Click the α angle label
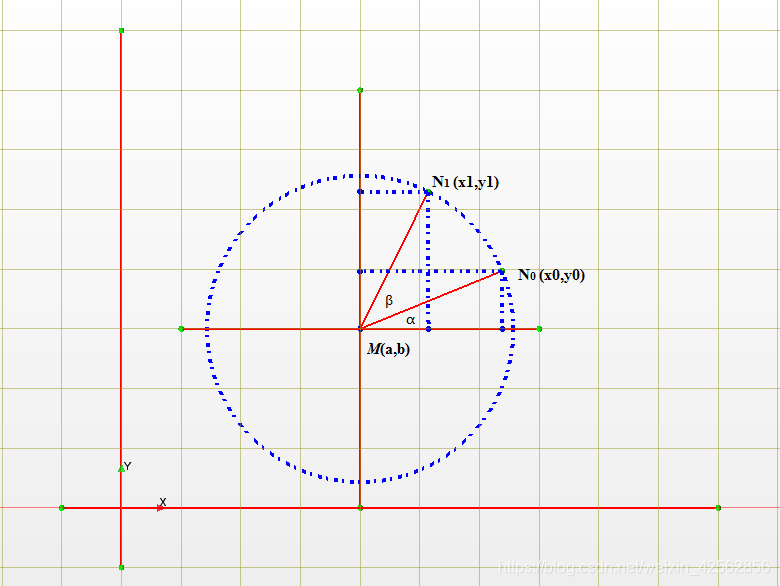The height and width of the screenshot is (586, 780). (x=410, y=320)
